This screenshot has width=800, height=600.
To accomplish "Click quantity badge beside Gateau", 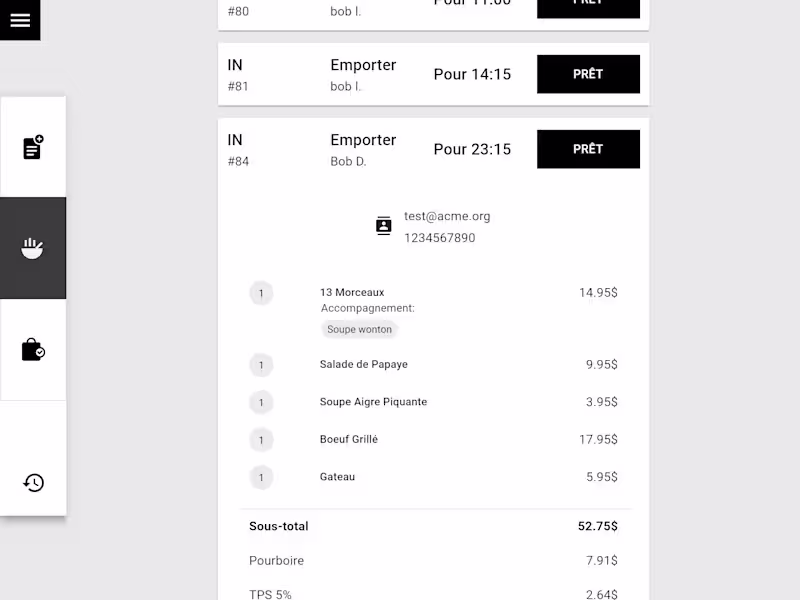I will tap(261, 477).
